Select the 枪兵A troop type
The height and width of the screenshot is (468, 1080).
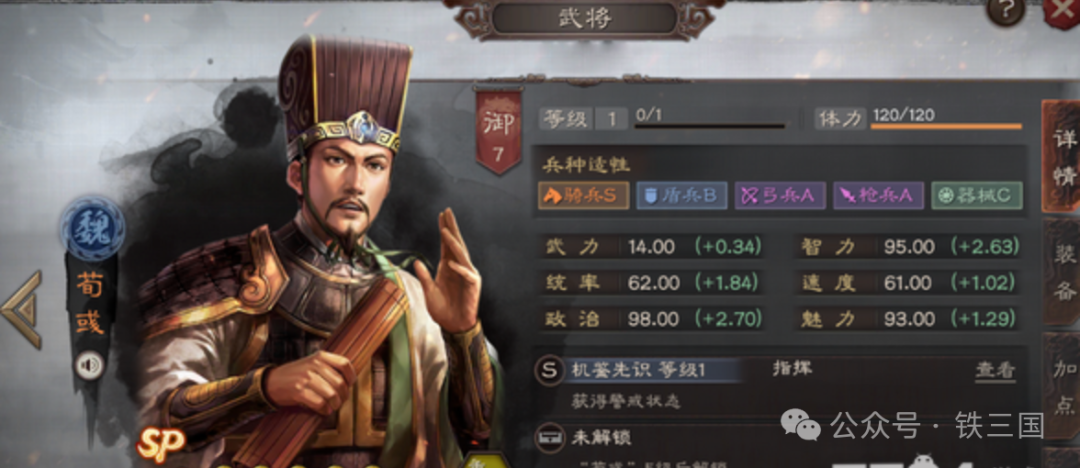[x=878, y=196]
